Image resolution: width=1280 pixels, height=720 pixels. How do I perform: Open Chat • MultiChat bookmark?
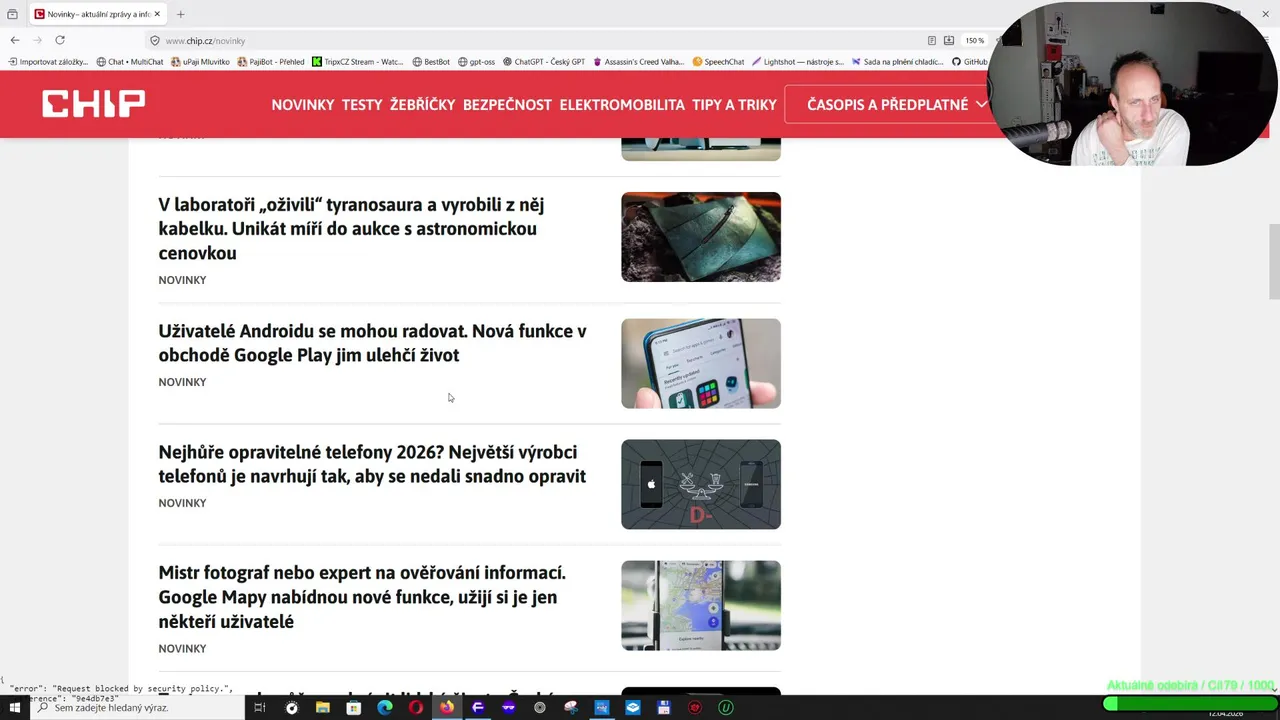tap(130, 62)
